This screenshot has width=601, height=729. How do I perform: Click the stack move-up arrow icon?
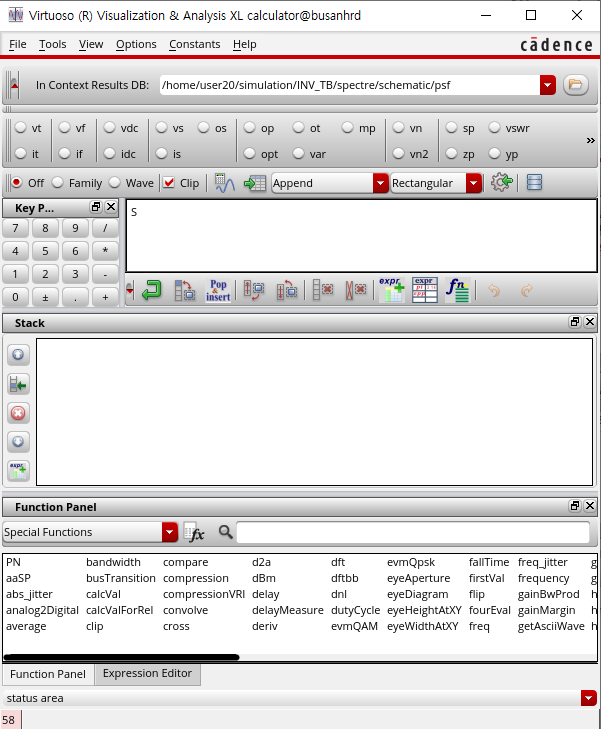pos(18,355)
